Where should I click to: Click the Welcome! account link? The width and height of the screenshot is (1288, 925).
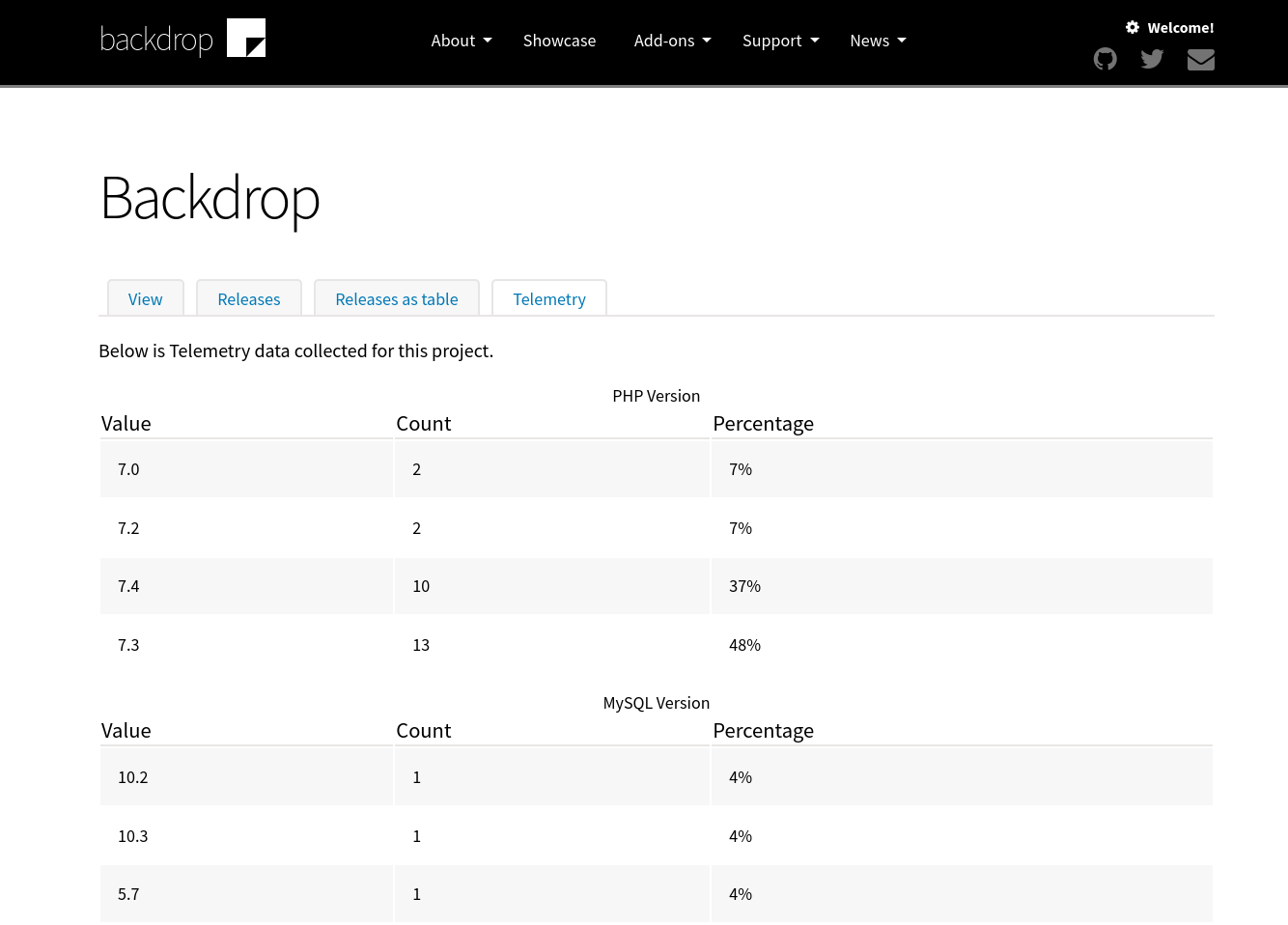1180,28
